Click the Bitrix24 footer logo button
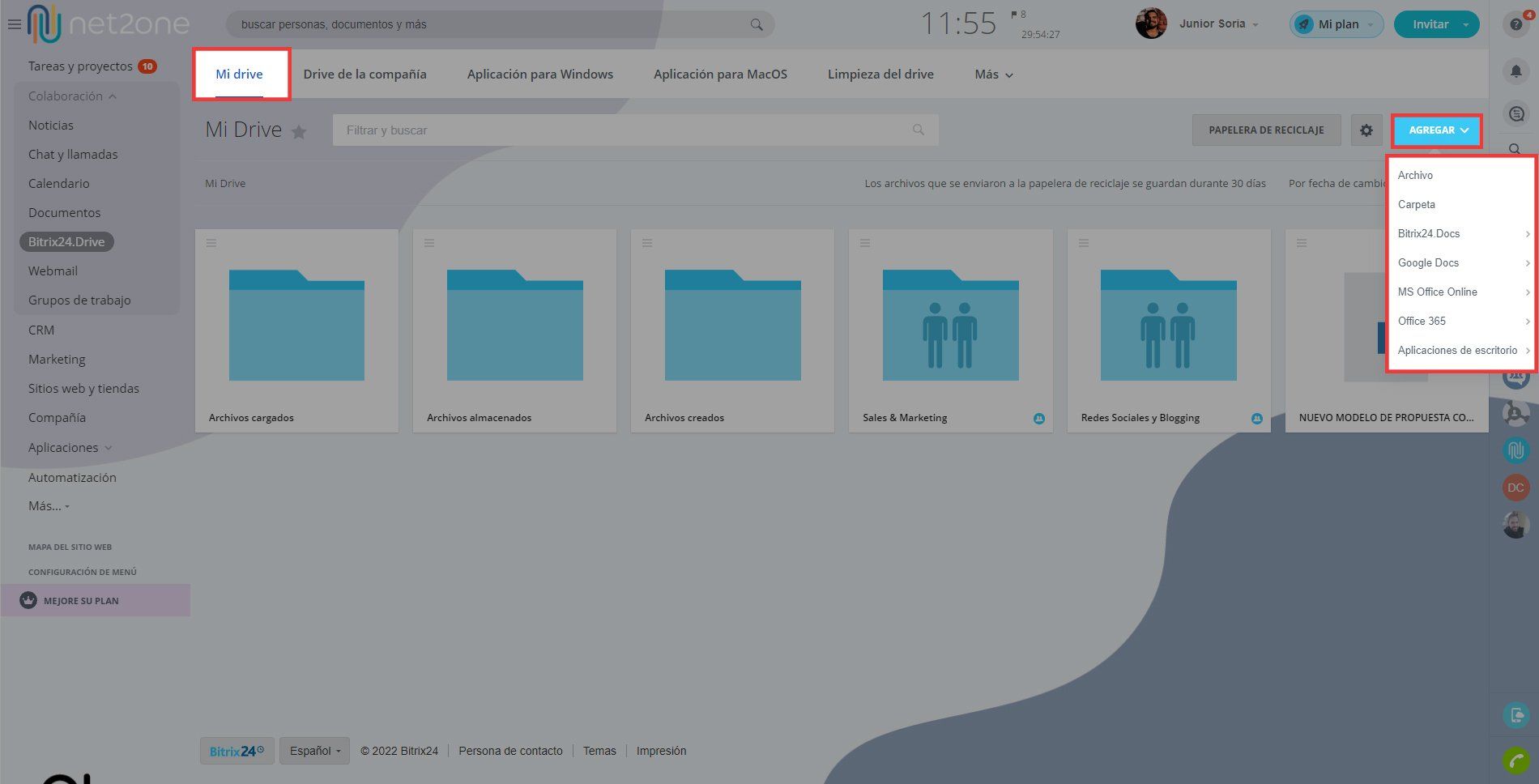The width and height of the screenshot is (1539, 784). [x=237, y=751]
